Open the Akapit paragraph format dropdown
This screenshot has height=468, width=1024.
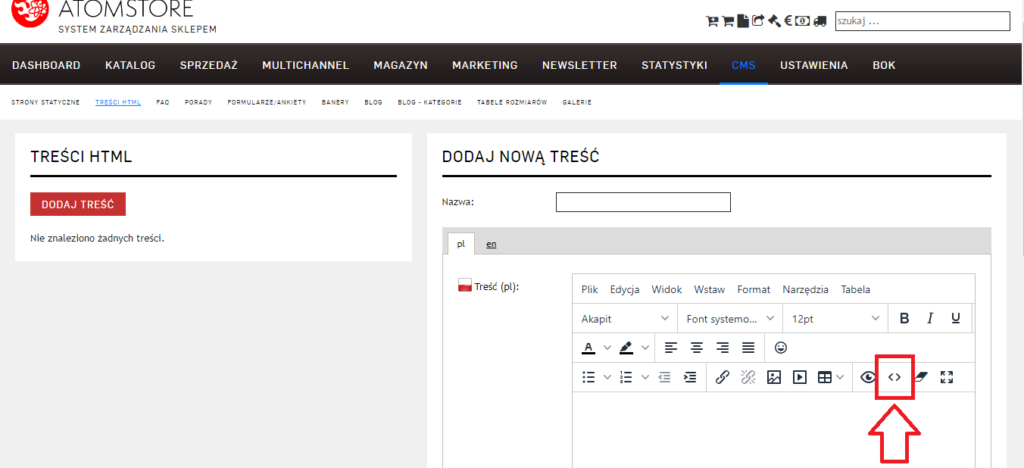pos(625,318)
